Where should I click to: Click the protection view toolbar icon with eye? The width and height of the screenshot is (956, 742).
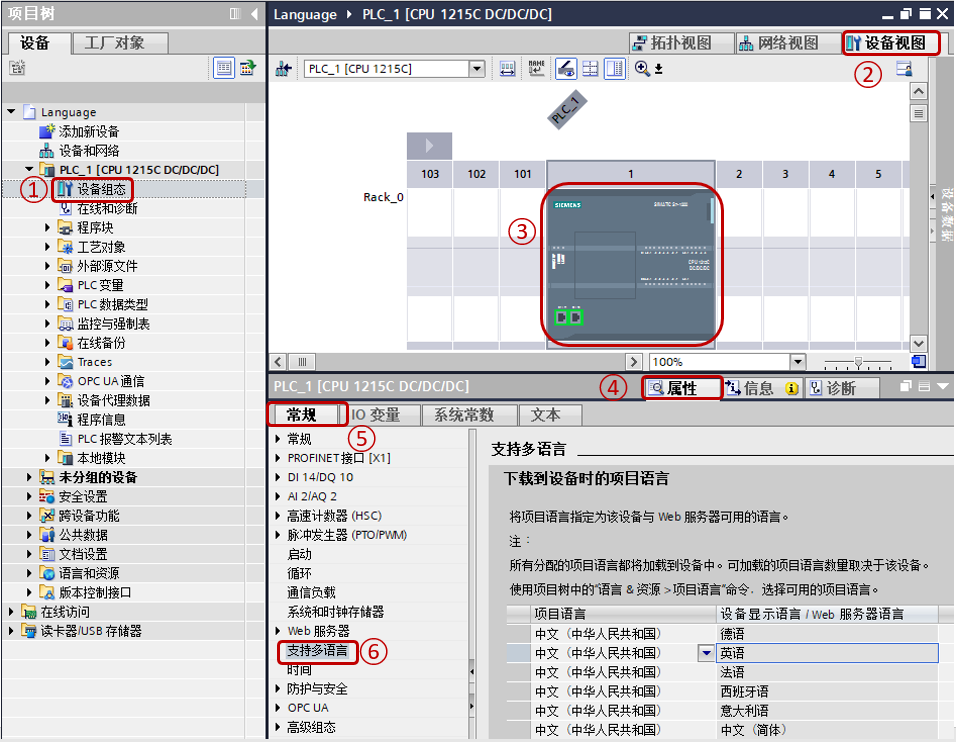click(566, 69)
